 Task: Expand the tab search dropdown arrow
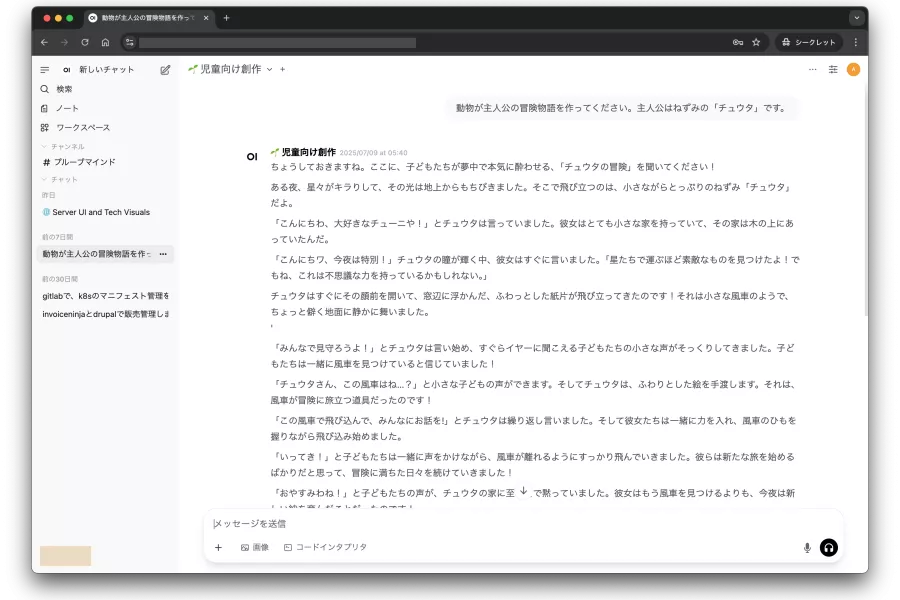[857, 18]
